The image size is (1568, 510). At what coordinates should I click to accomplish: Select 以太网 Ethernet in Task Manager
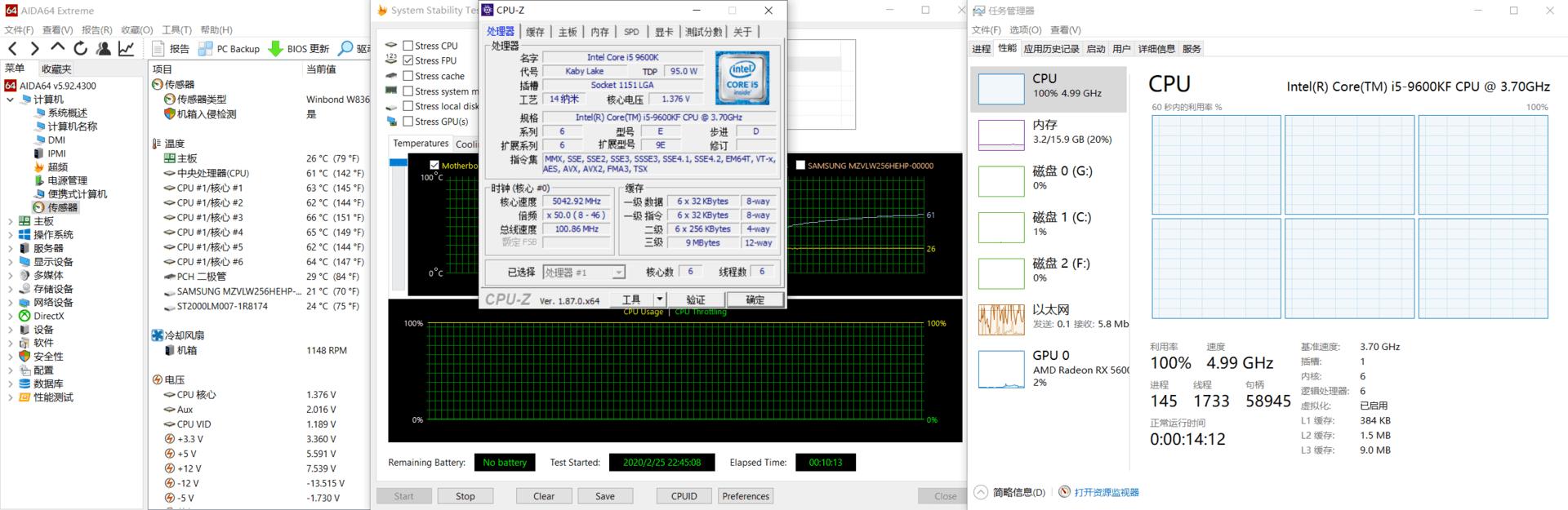[1049, 320]
